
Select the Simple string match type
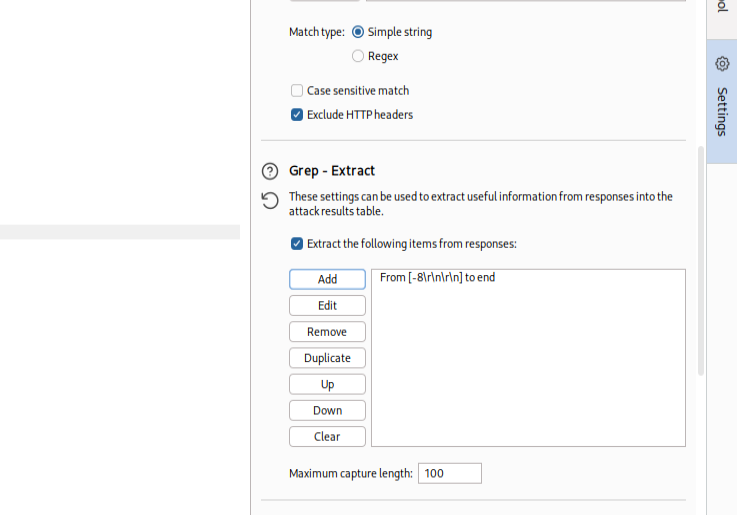point(358,32)
